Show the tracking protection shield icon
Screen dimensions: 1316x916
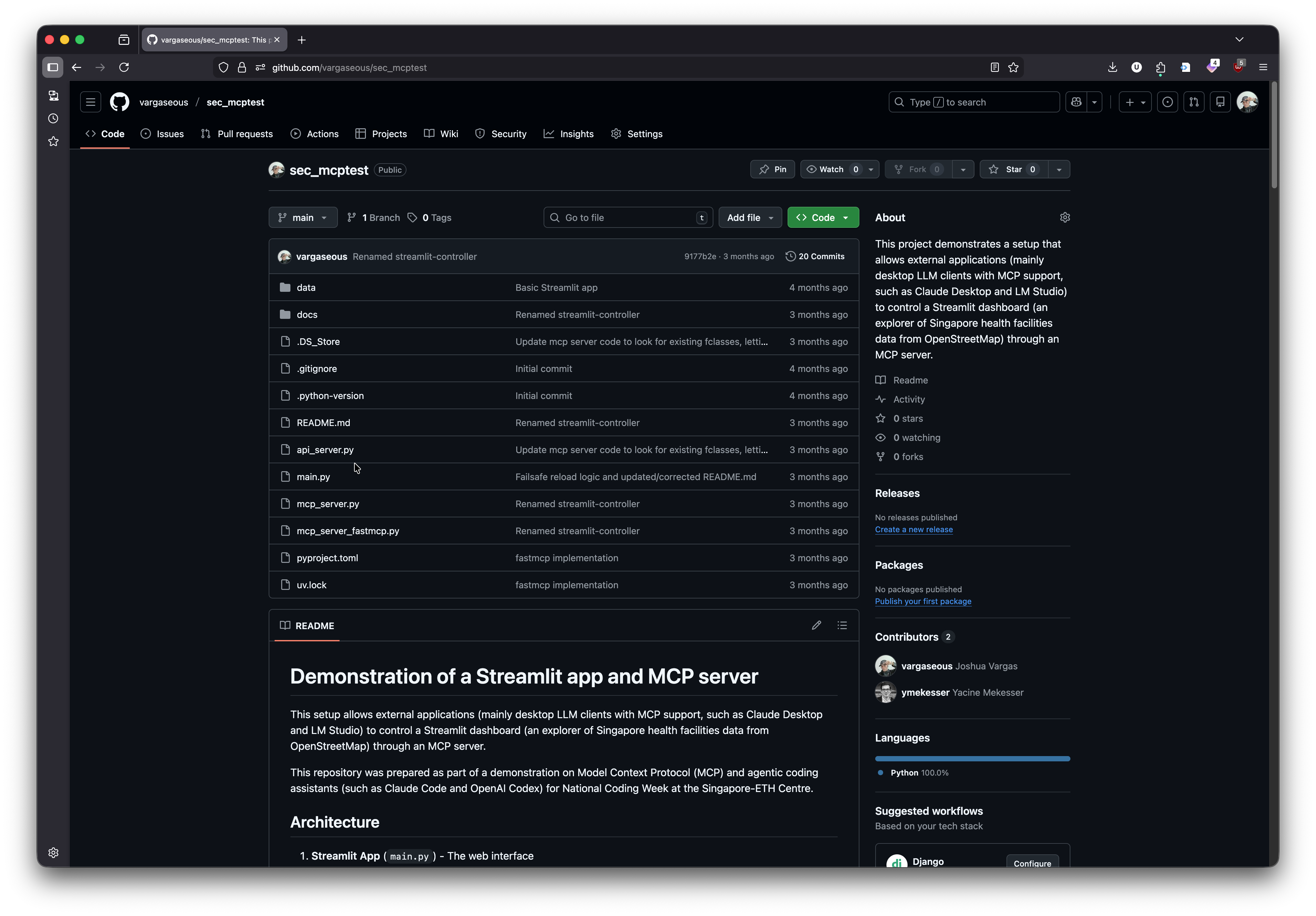(224, 68)
